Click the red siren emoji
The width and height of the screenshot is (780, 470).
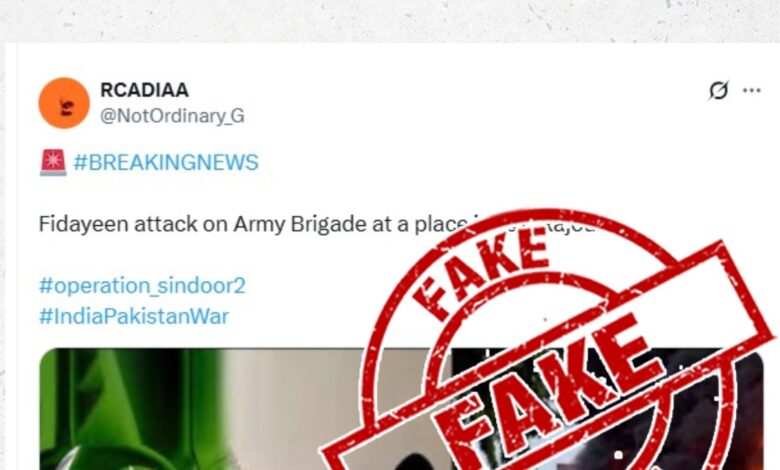click(x=53, y=162)
